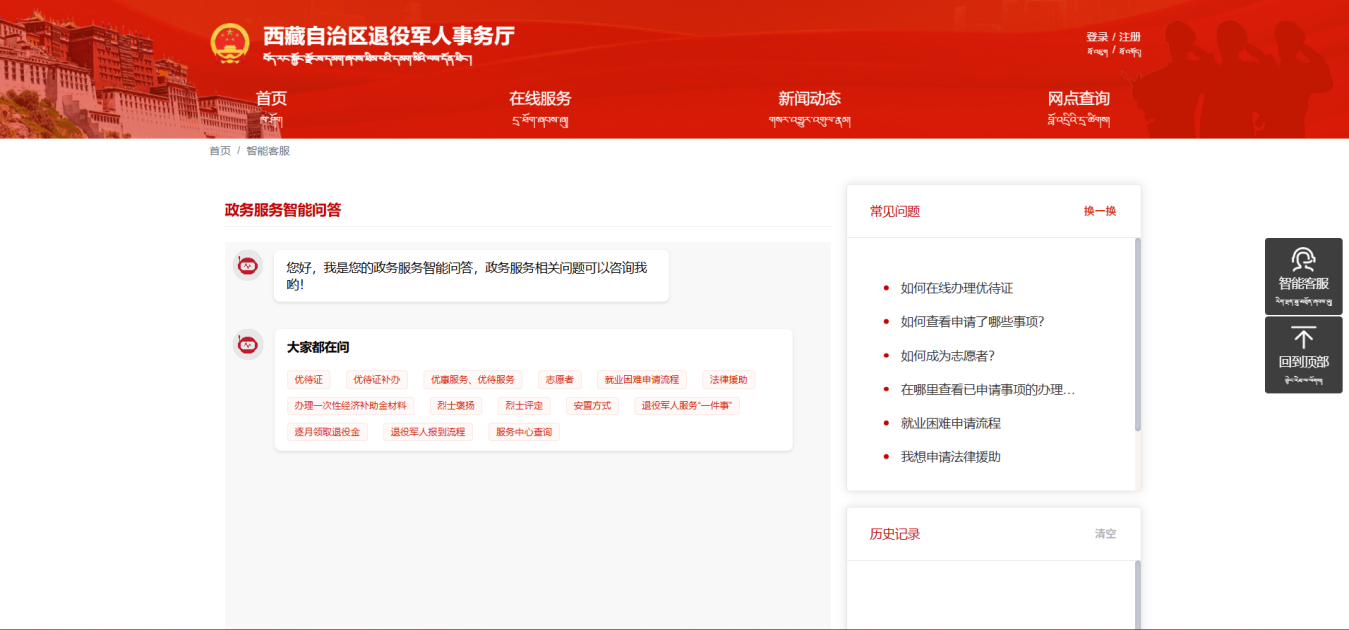Open FAQ item 我想申请法律援助
This screenshot has width=1349, height=630.
pos(950,456)
